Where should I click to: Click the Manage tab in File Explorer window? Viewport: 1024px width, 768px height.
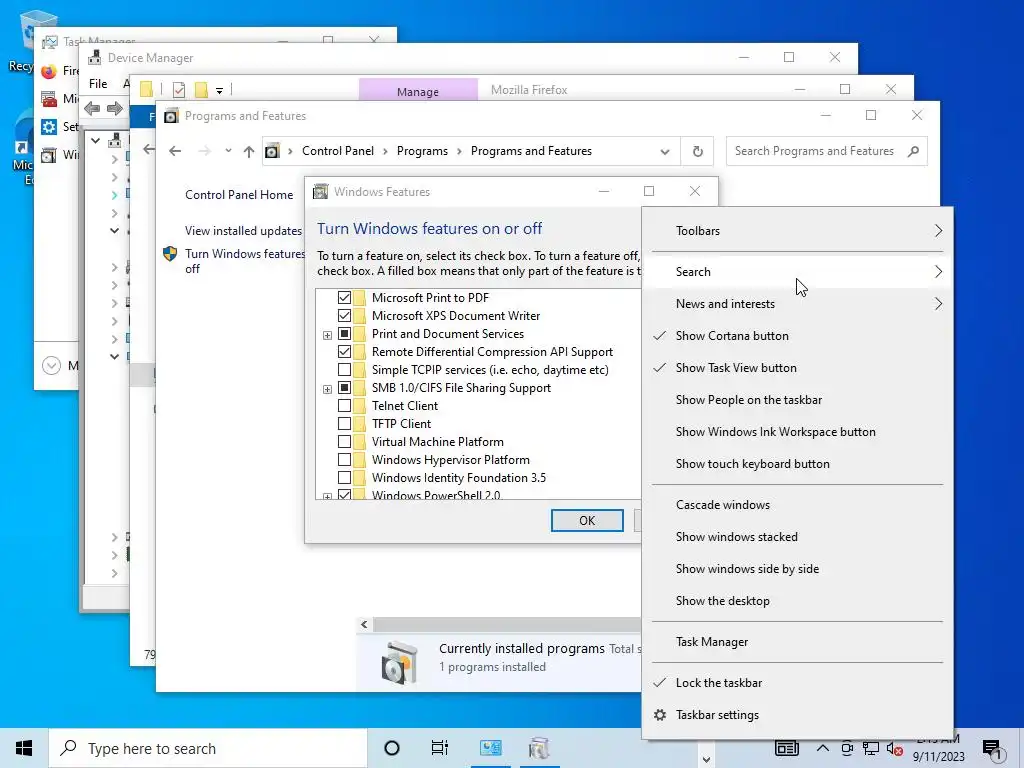point(418,91)
